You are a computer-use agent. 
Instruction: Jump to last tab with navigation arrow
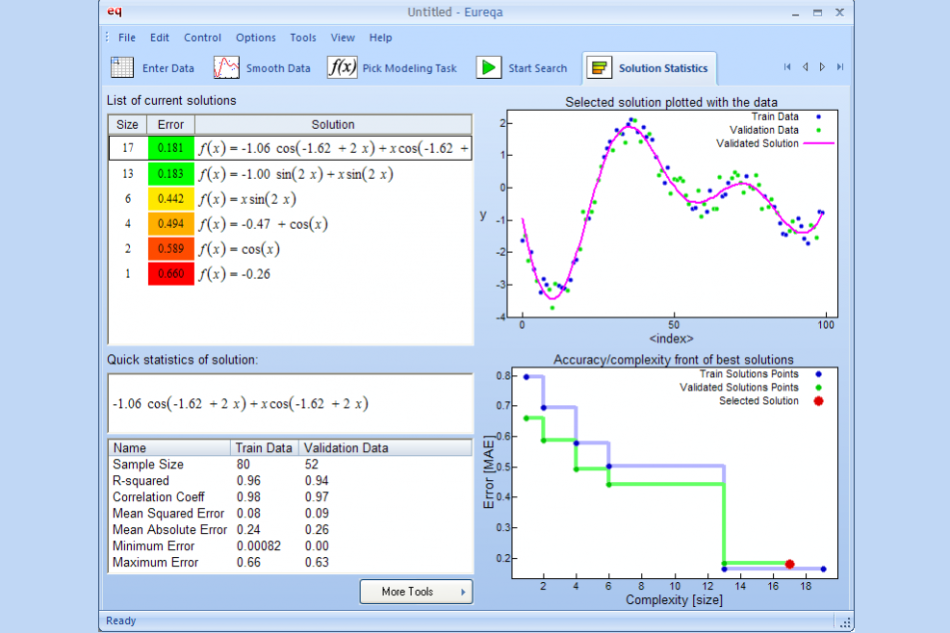click(x=839, y=67)
